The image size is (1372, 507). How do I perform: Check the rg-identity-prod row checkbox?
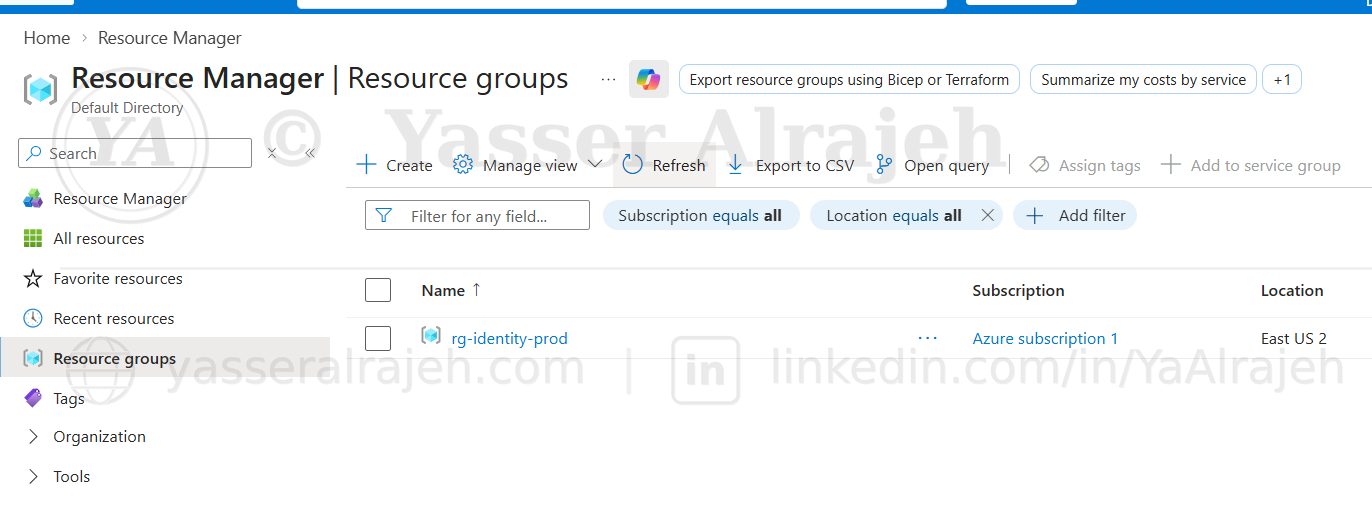coord(378,338)
